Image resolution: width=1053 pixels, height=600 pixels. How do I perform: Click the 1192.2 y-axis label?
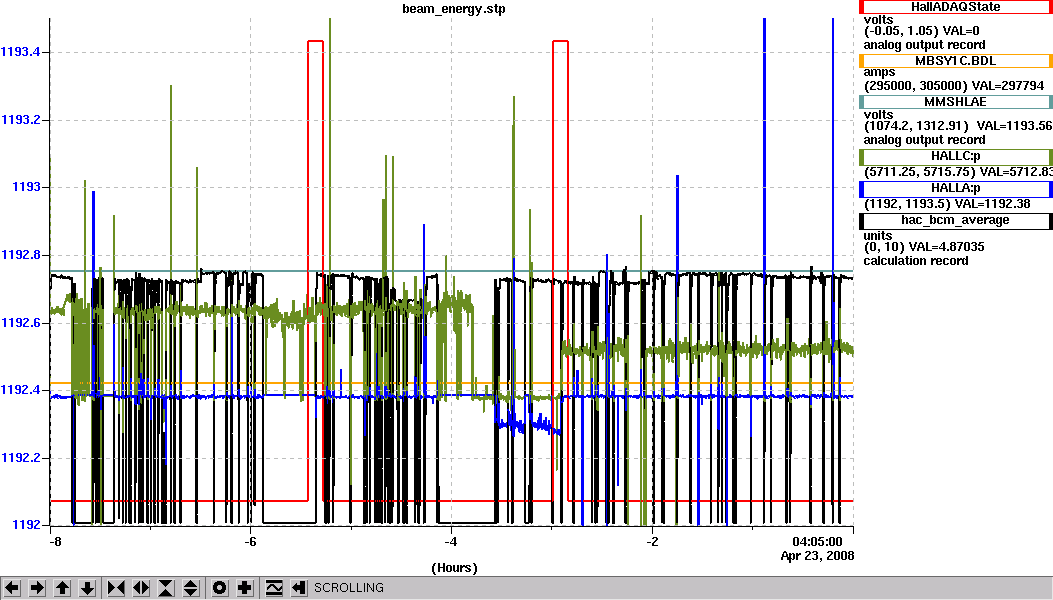pos(20,458)
